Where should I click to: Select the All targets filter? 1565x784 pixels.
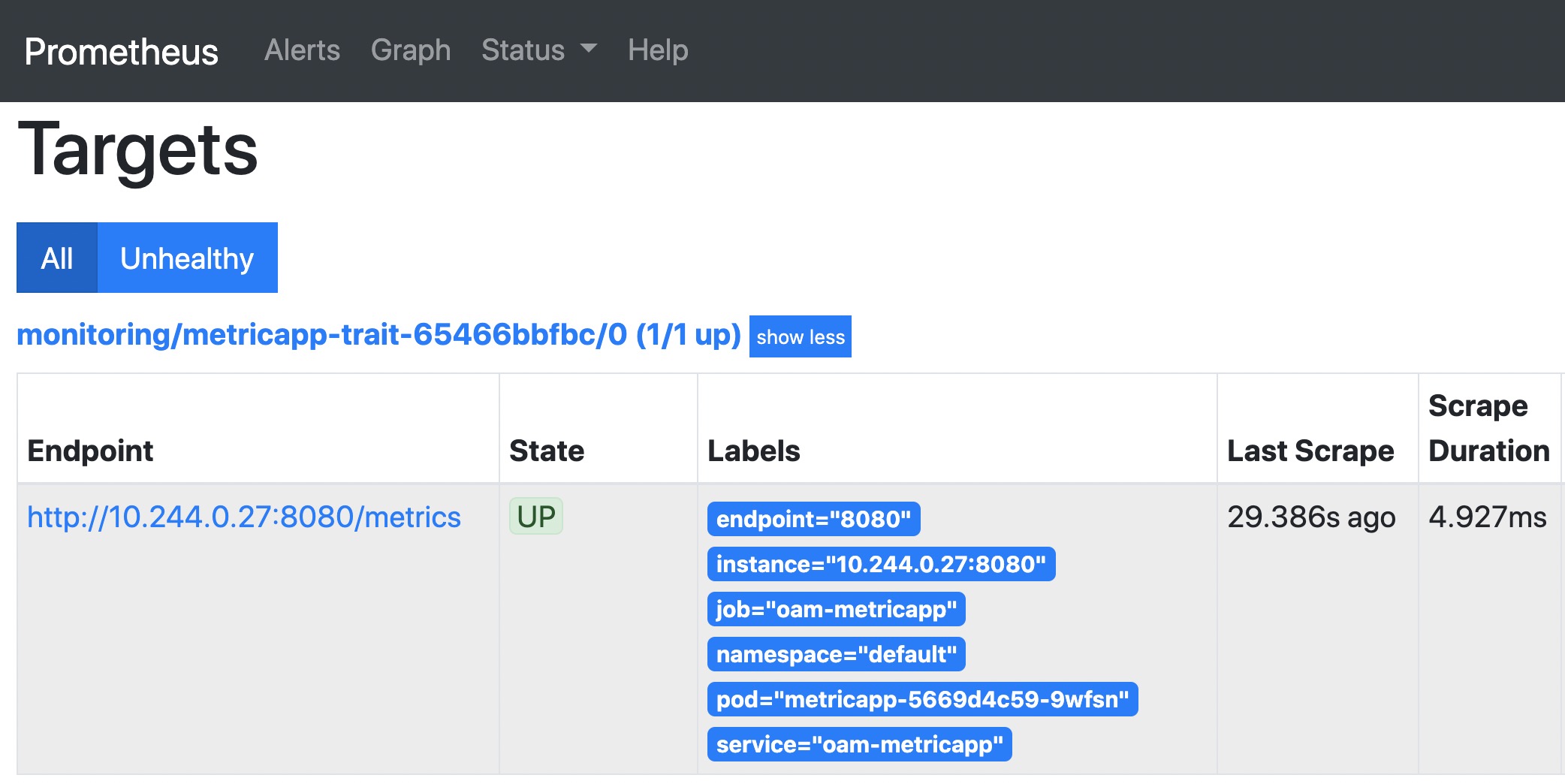click(56, 258)
